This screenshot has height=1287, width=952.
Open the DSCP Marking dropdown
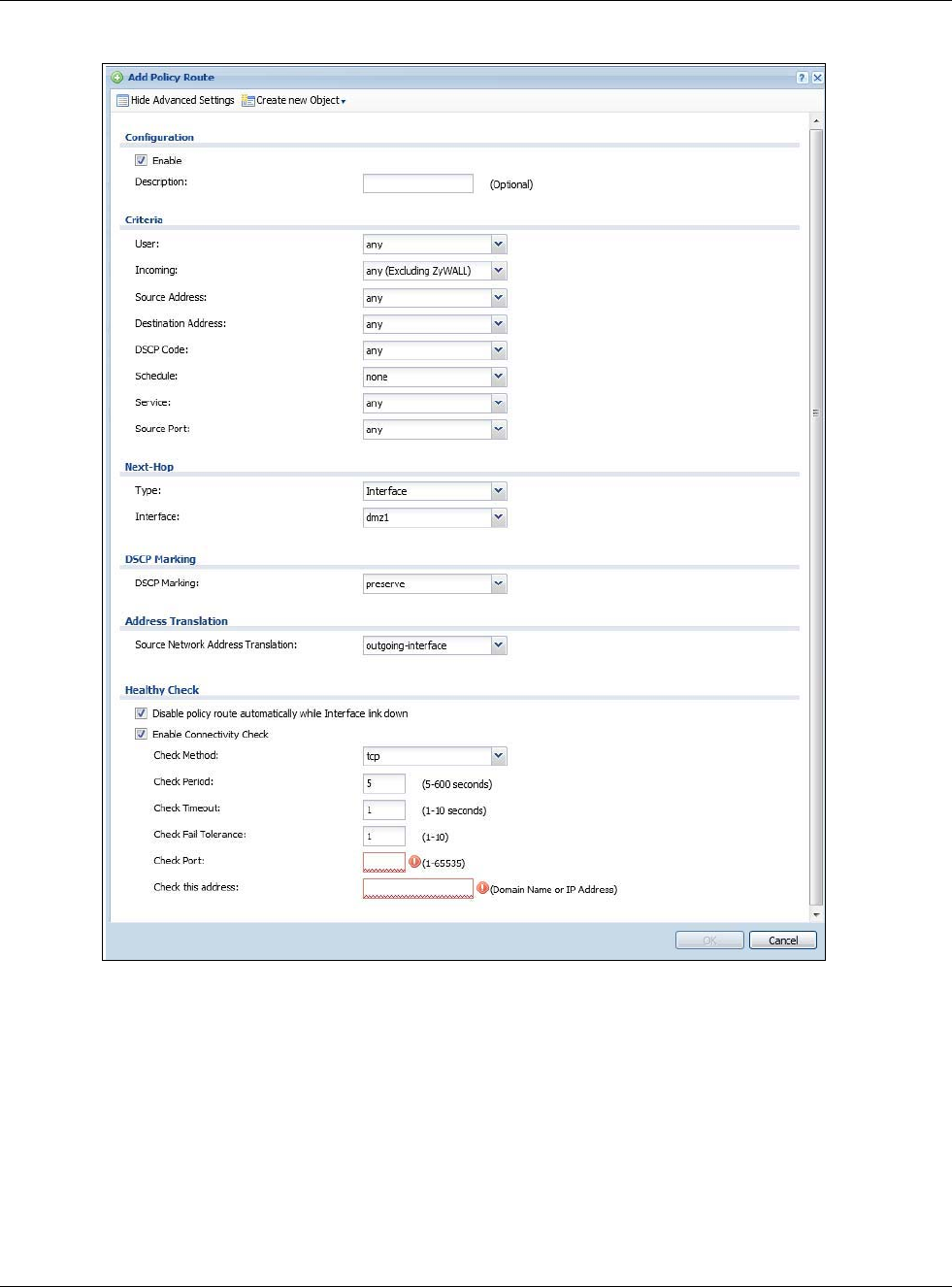coord(499,583)
